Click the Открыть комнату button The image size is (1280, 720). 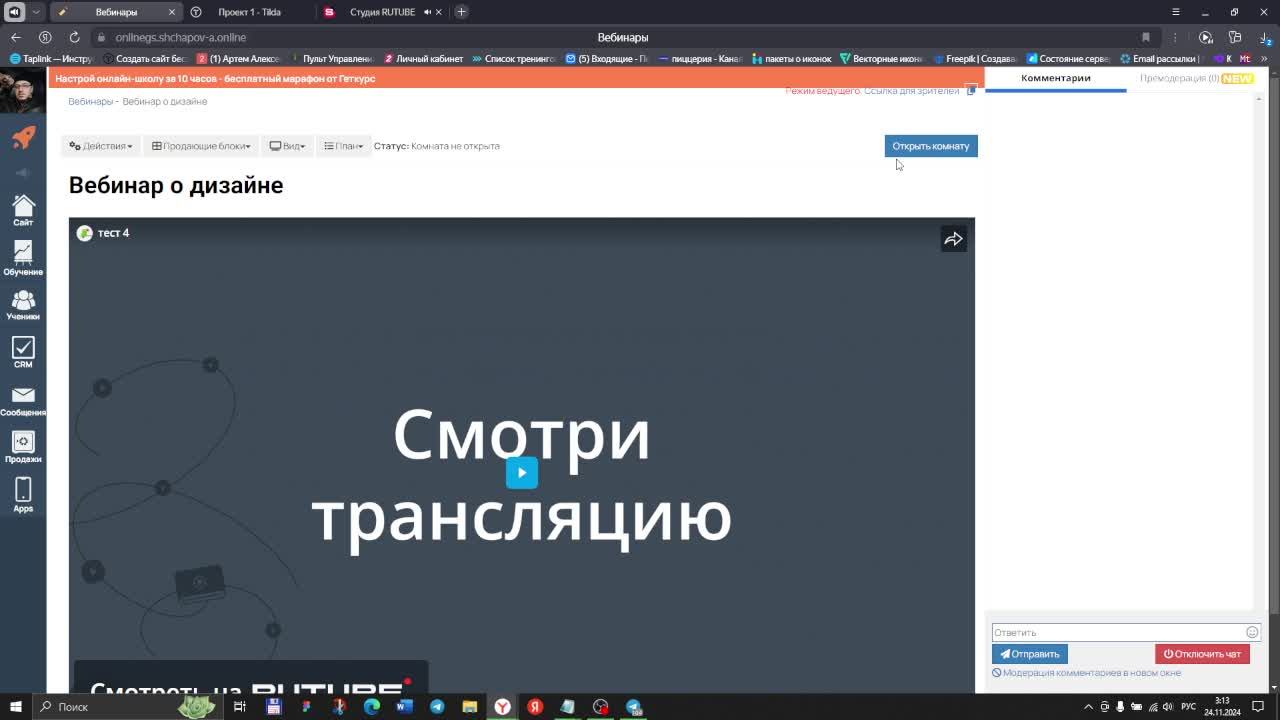tap(931, 146)
